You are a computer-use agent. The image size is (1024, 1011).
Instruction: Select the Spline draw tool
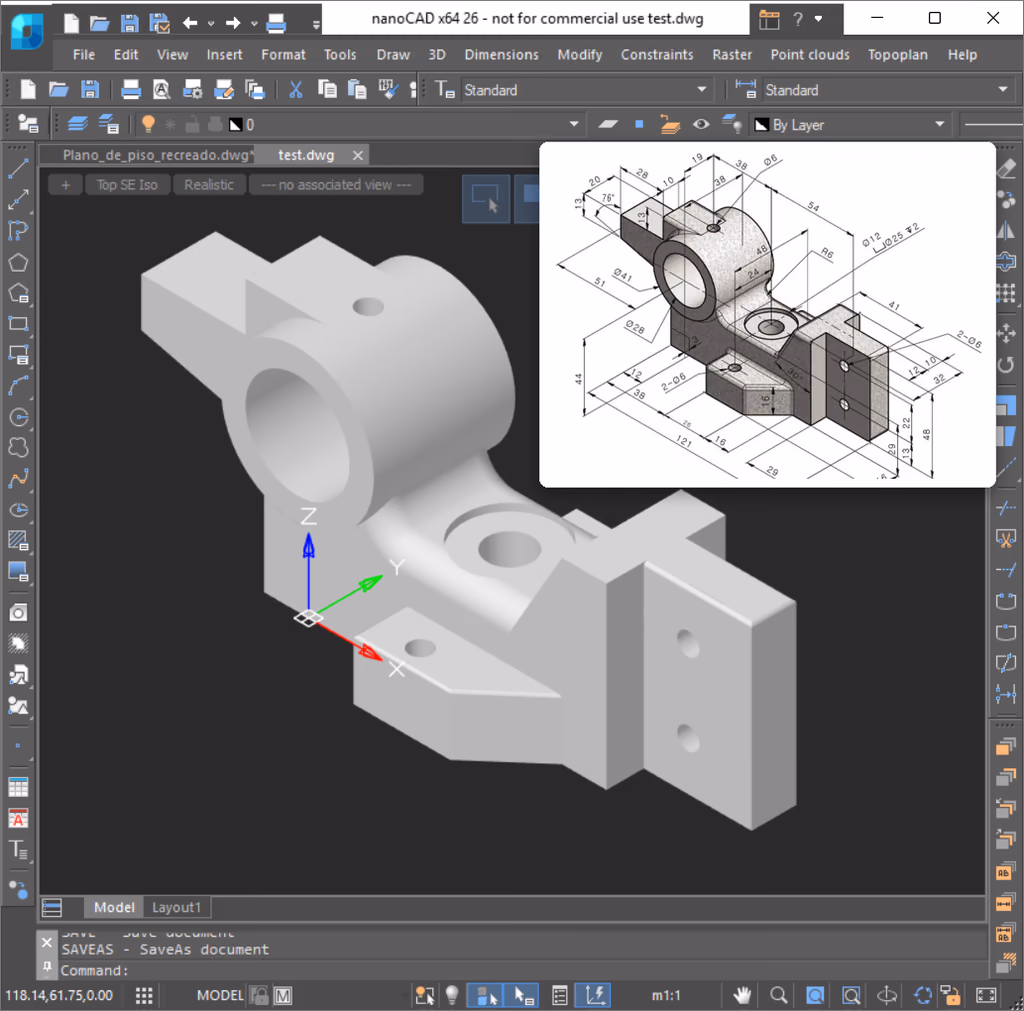18,479
